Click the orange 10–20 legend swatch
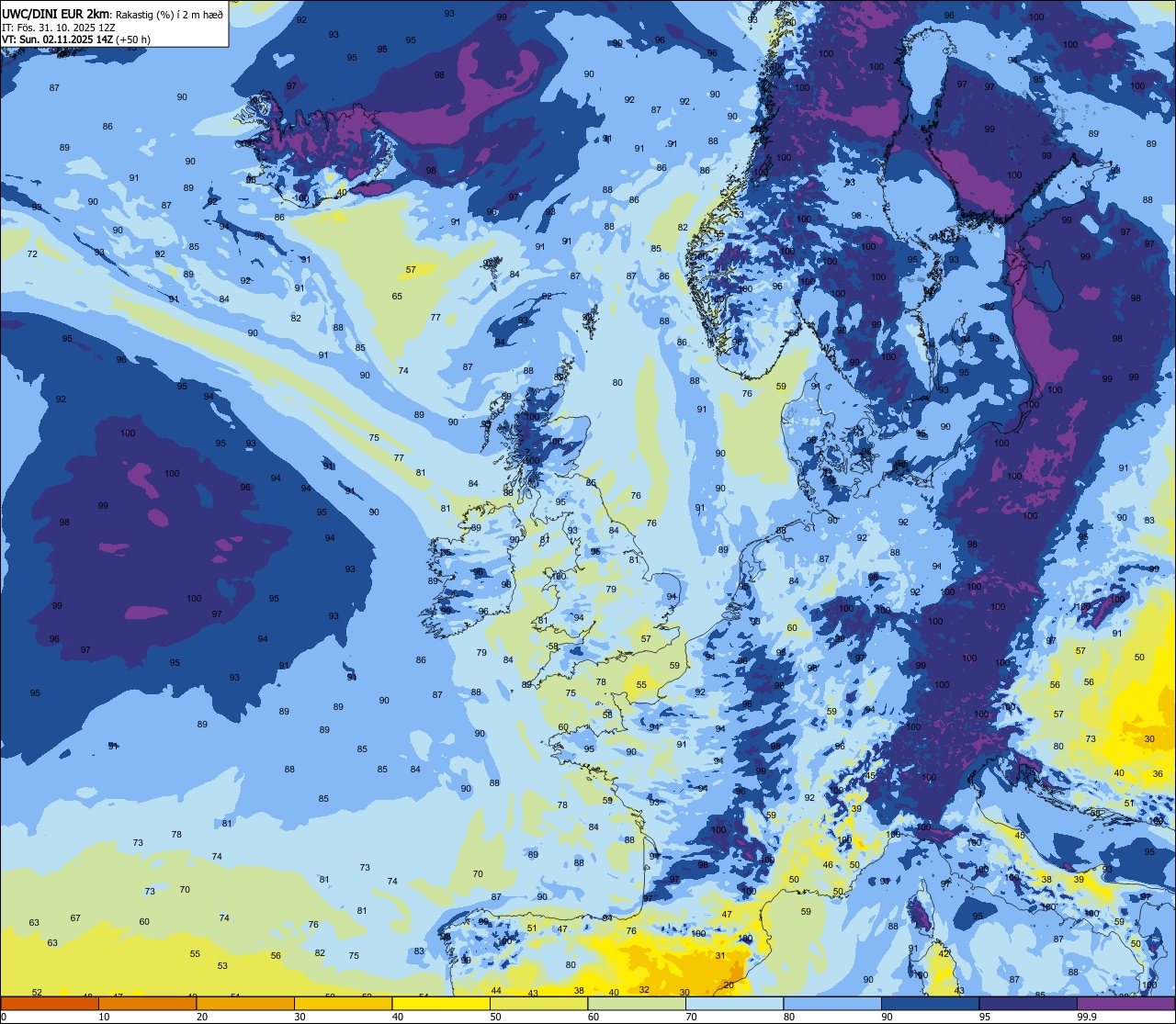The width and height of the screenshot is (1176, 1024). pos(147,1004)
